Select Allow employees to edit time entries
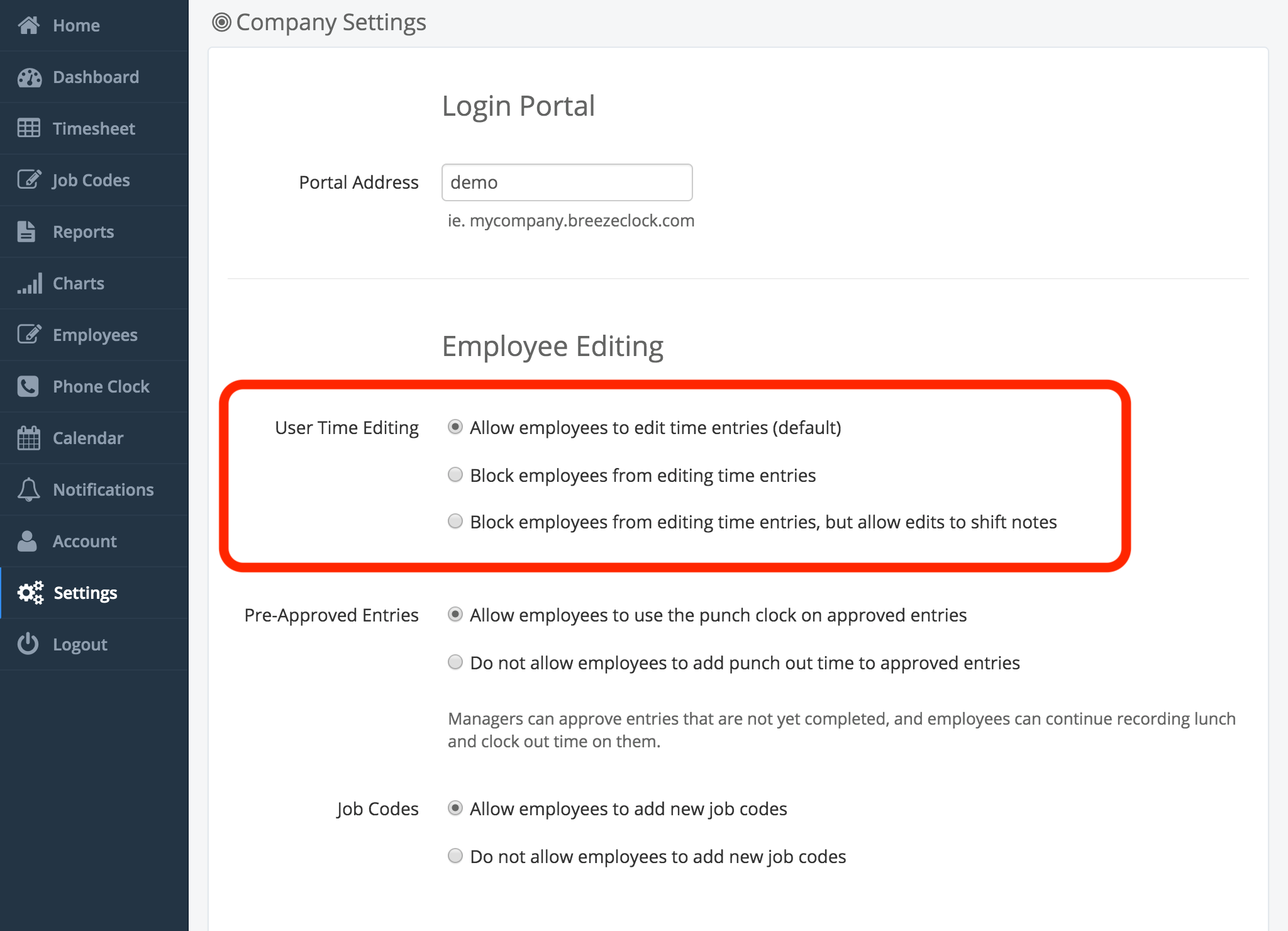This screenshot has width=1288, height=931. [455, 427]
